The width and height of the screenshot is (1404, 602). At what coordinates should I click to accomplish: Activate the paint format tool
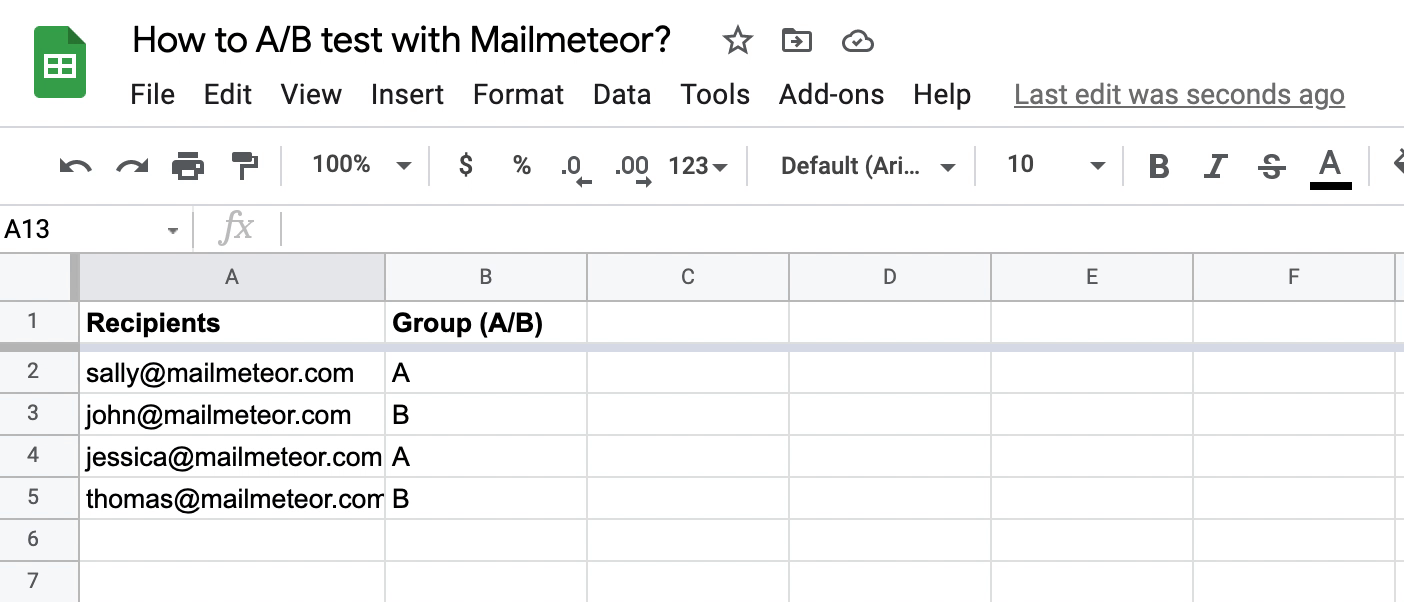244,166
